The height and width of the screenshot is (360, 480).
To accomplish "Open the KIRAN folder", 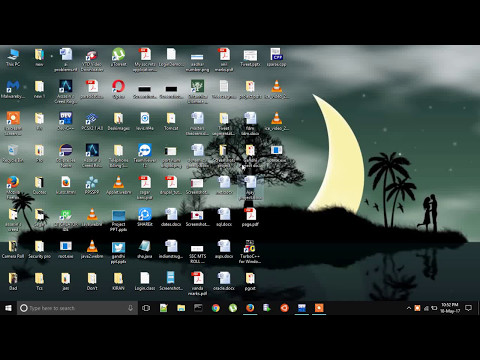I will tap(118, 281).
